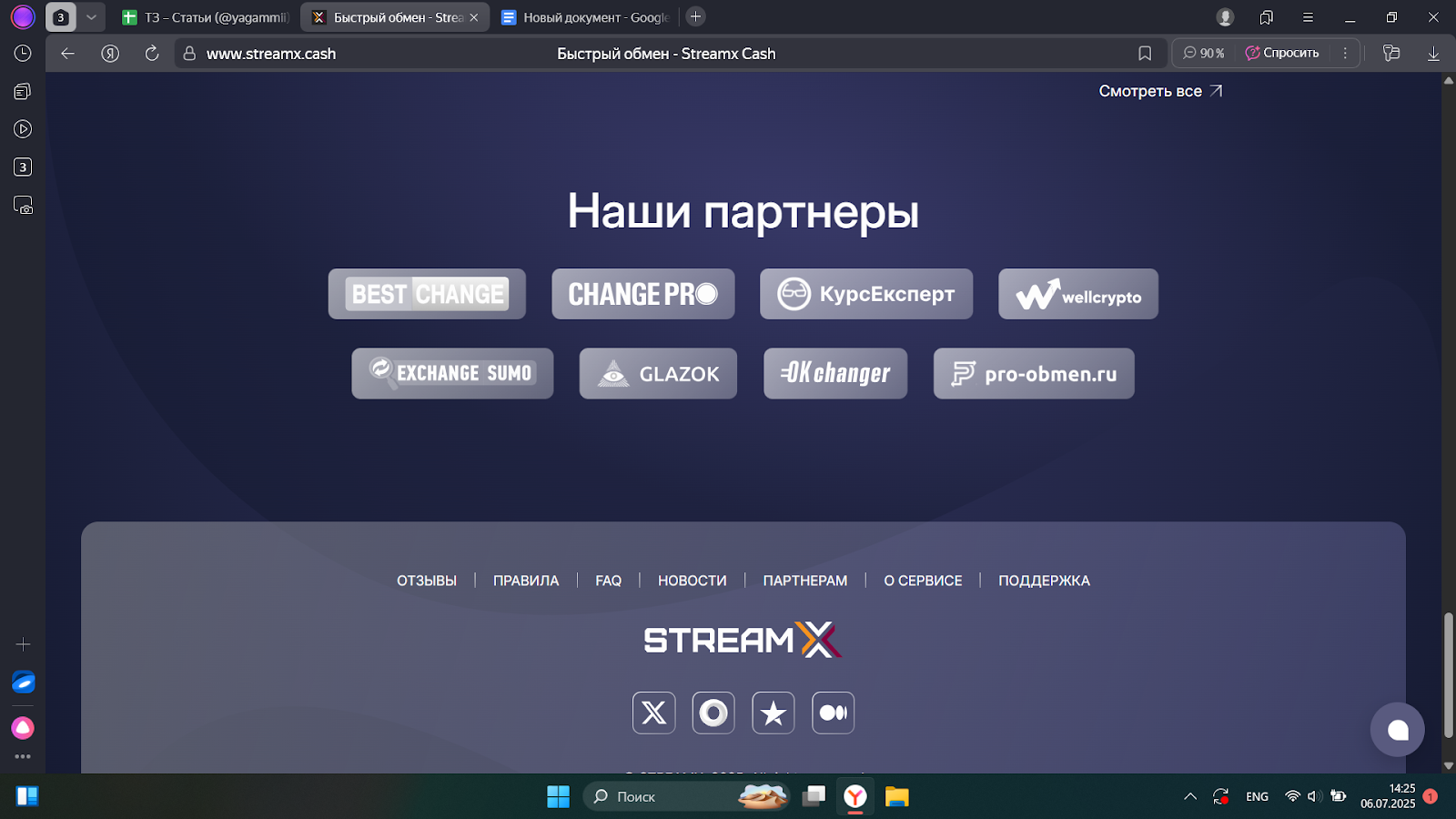This screenshot has width=1456, height=819.
Task: Expand tab group dropdown arrow
Action: point(91,17)
